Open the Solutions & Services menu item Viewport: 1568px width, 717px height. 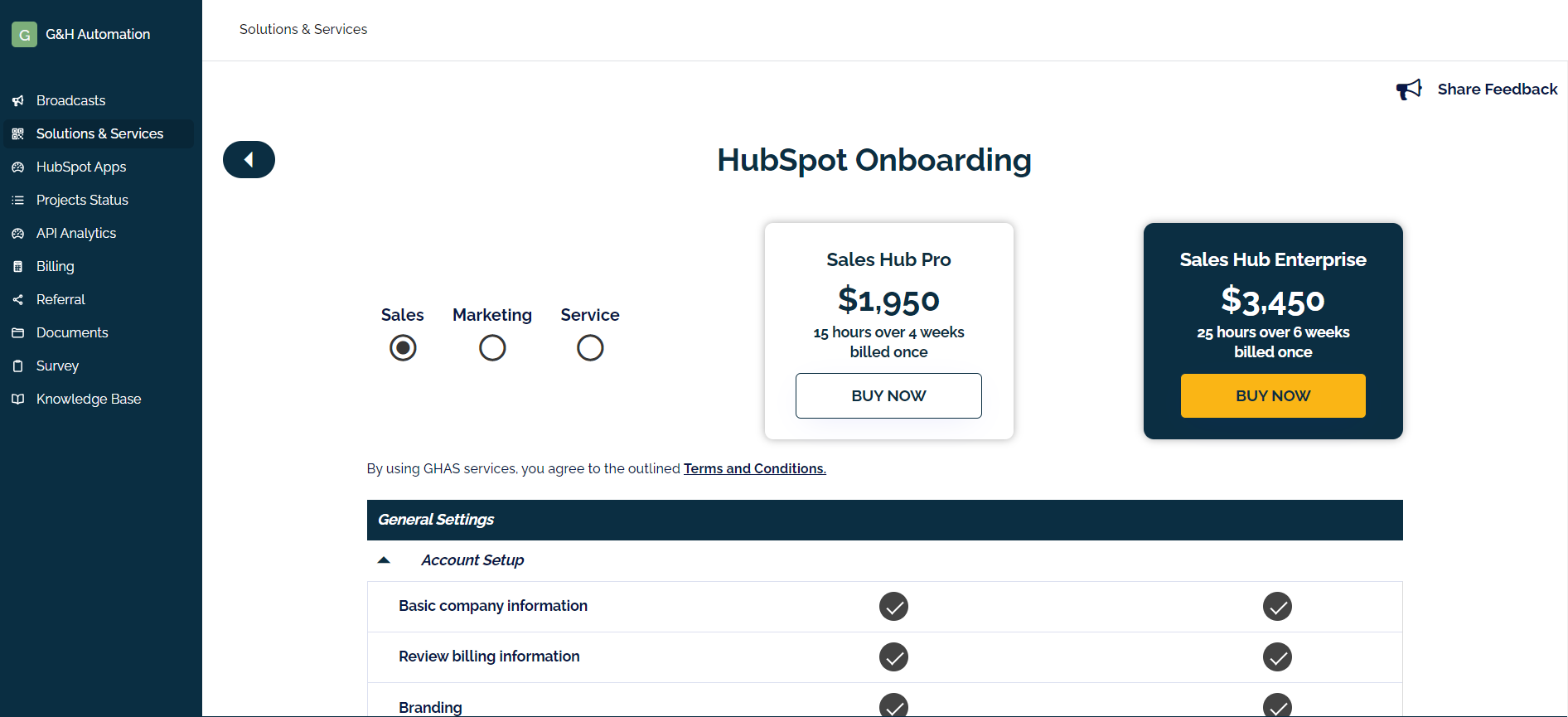point(99,133)
